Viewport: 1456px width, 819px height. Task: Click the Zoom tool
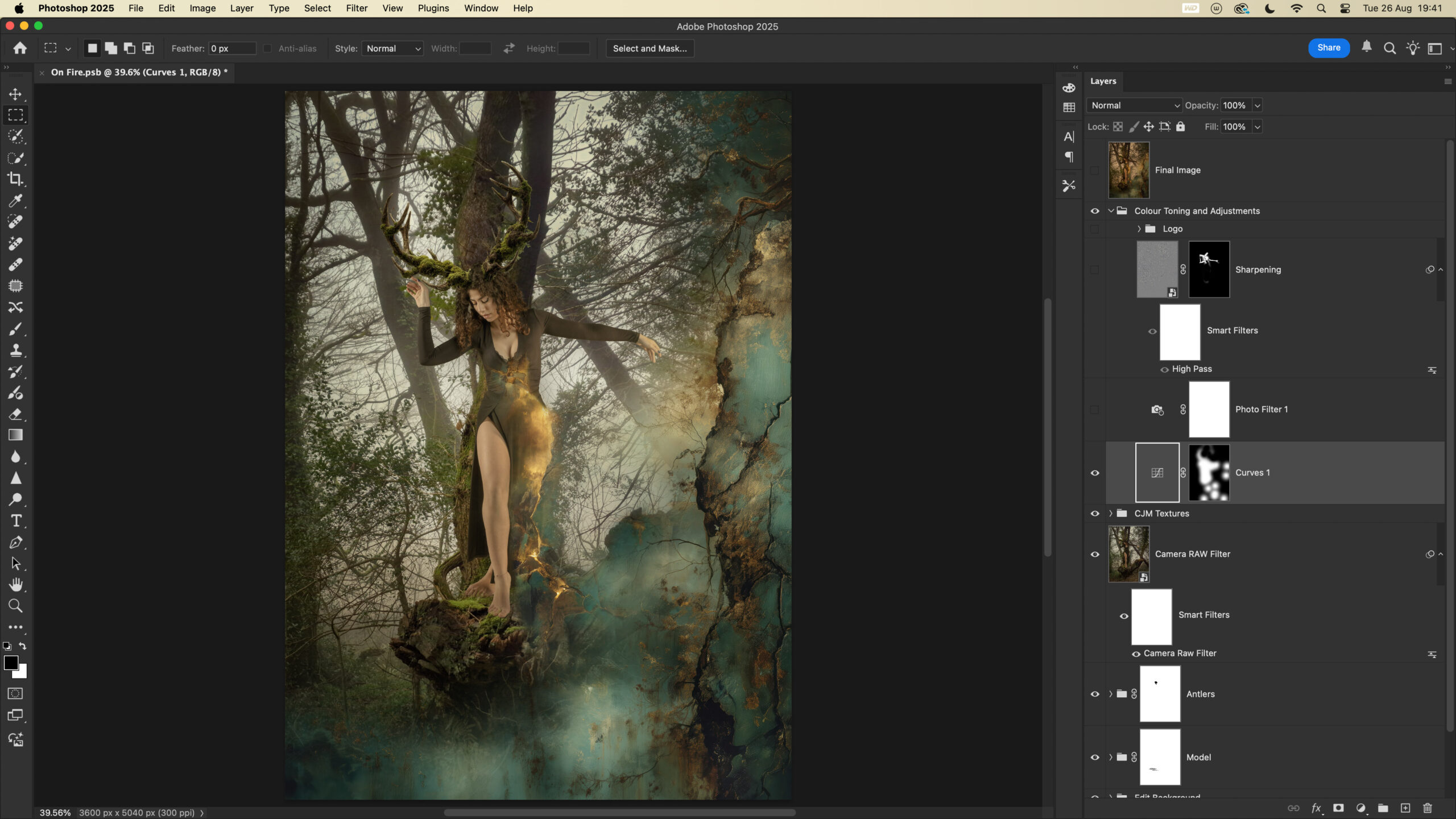[x=15, y=606]
